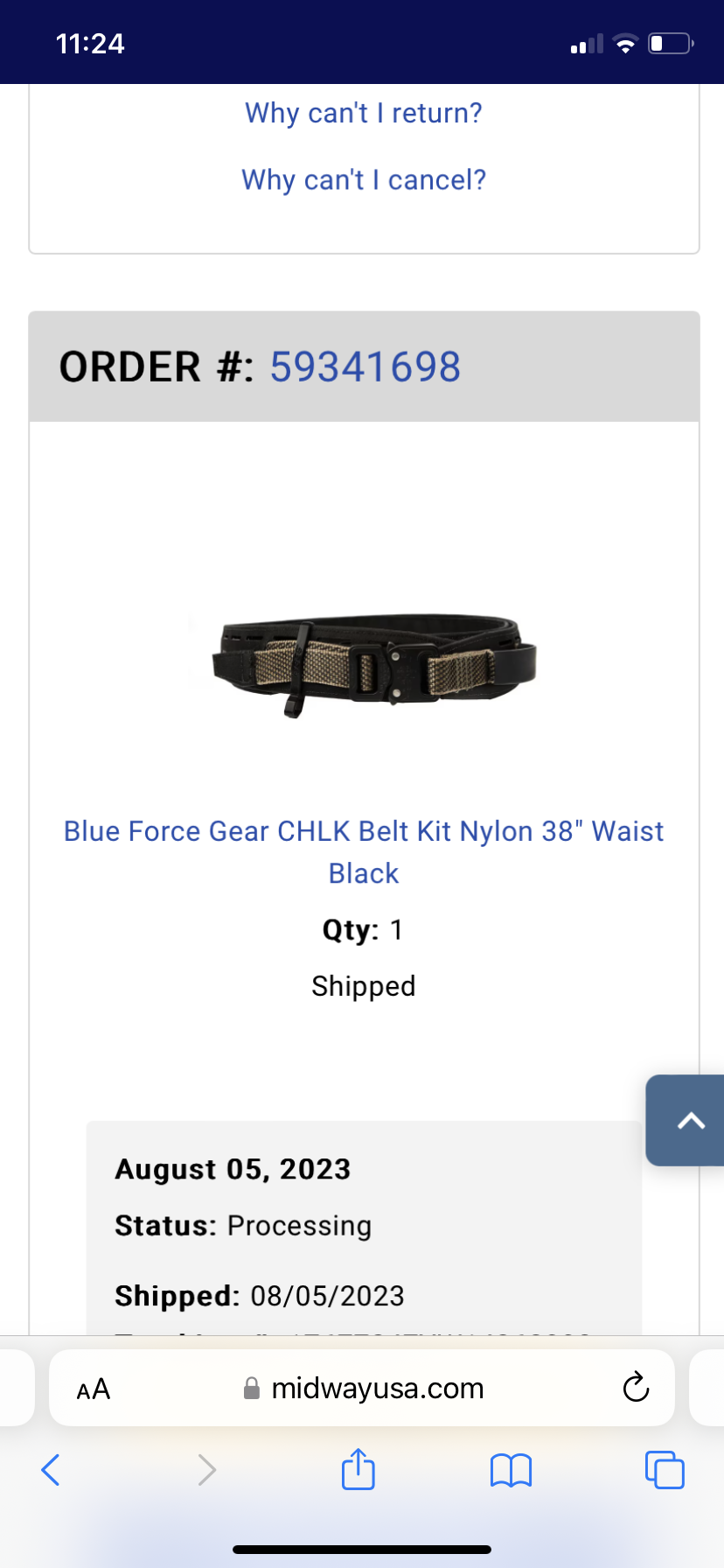This screenshot has width=724, height=1568.
Task: Open the 'Why can't I cancel?' link
Action: pyautogui.click(x=364, y=179)
